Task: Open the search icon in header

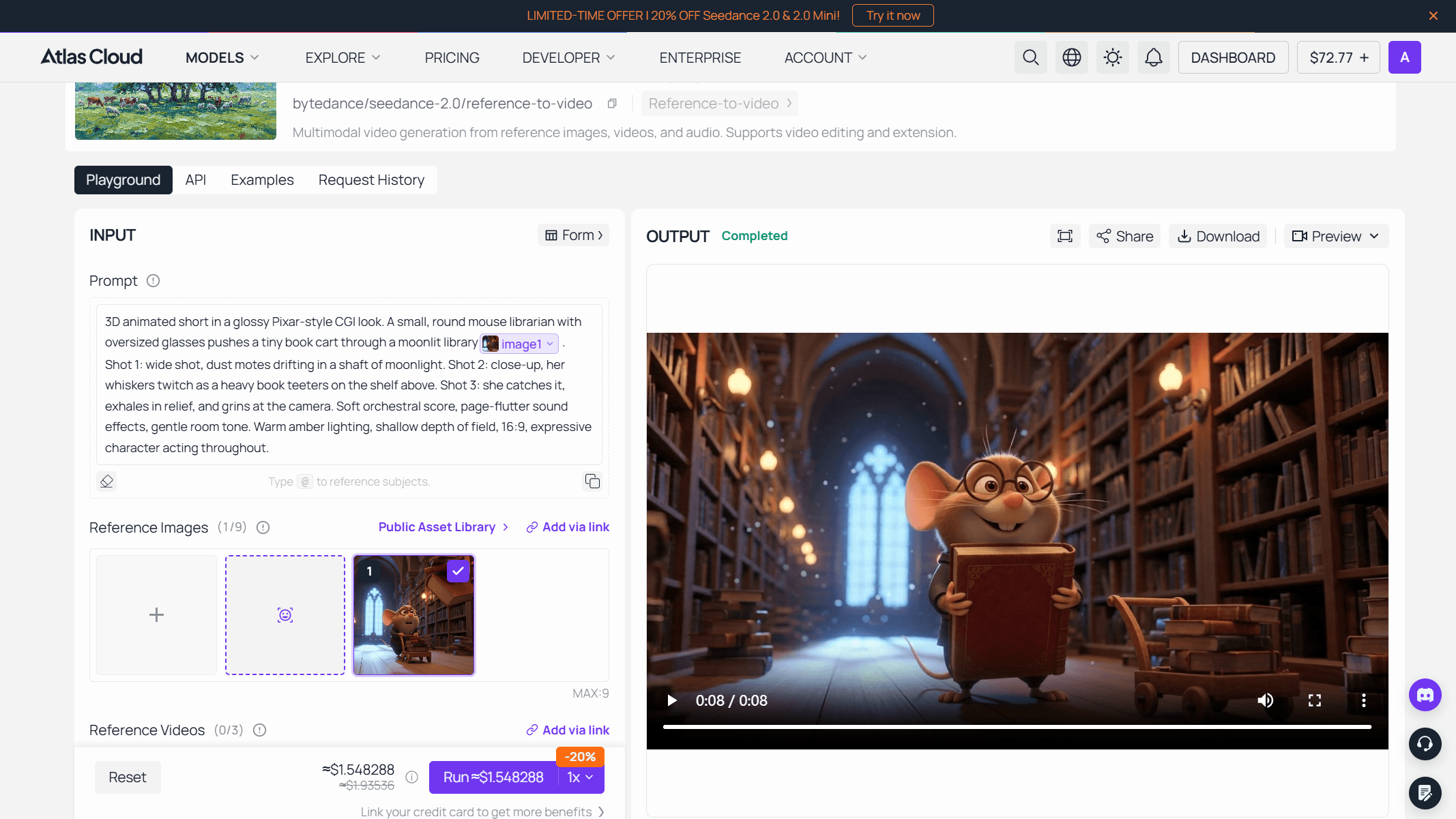Action: pos(1030,57)
